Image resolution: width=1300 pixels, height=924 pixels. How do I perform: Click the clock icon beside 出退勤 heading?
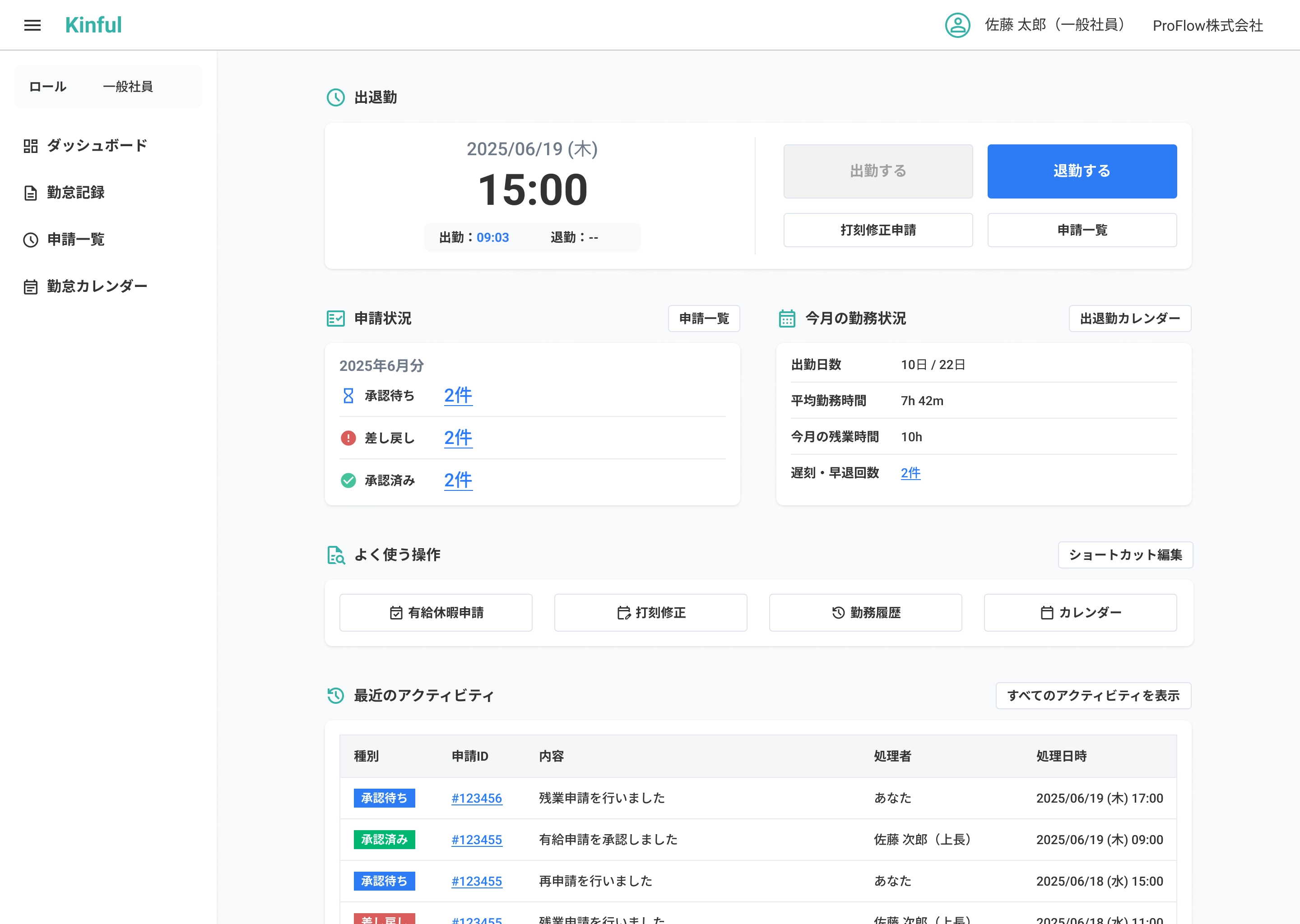pyautogui.click(x=336, y=97)
